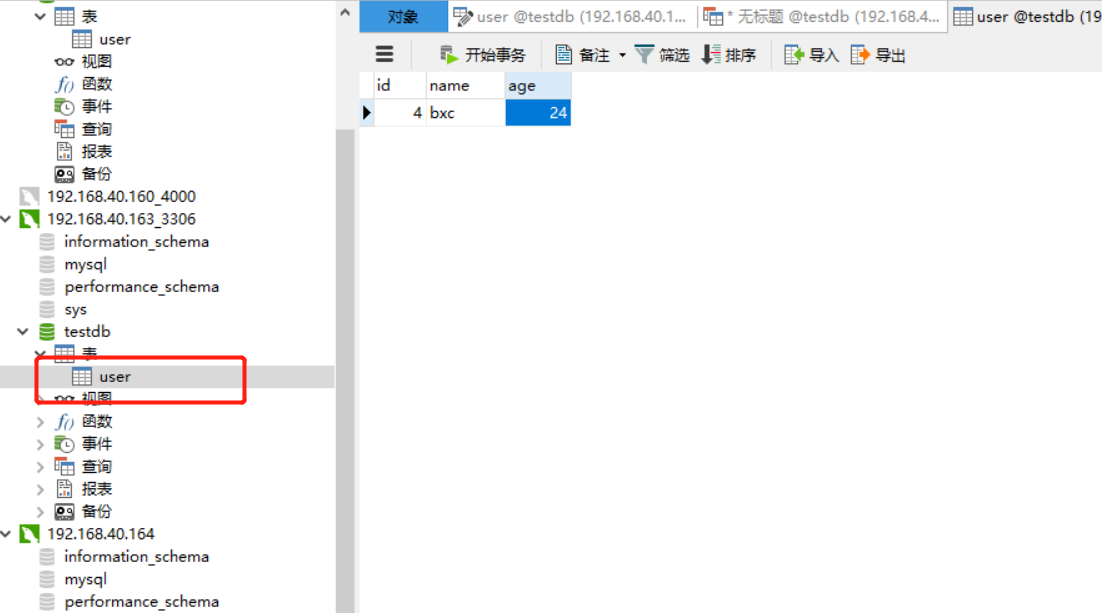The height and width of the screenshot is (613, 1102).
Task: Select the first 报表 (Reports) node
Action: coord(96,152)
